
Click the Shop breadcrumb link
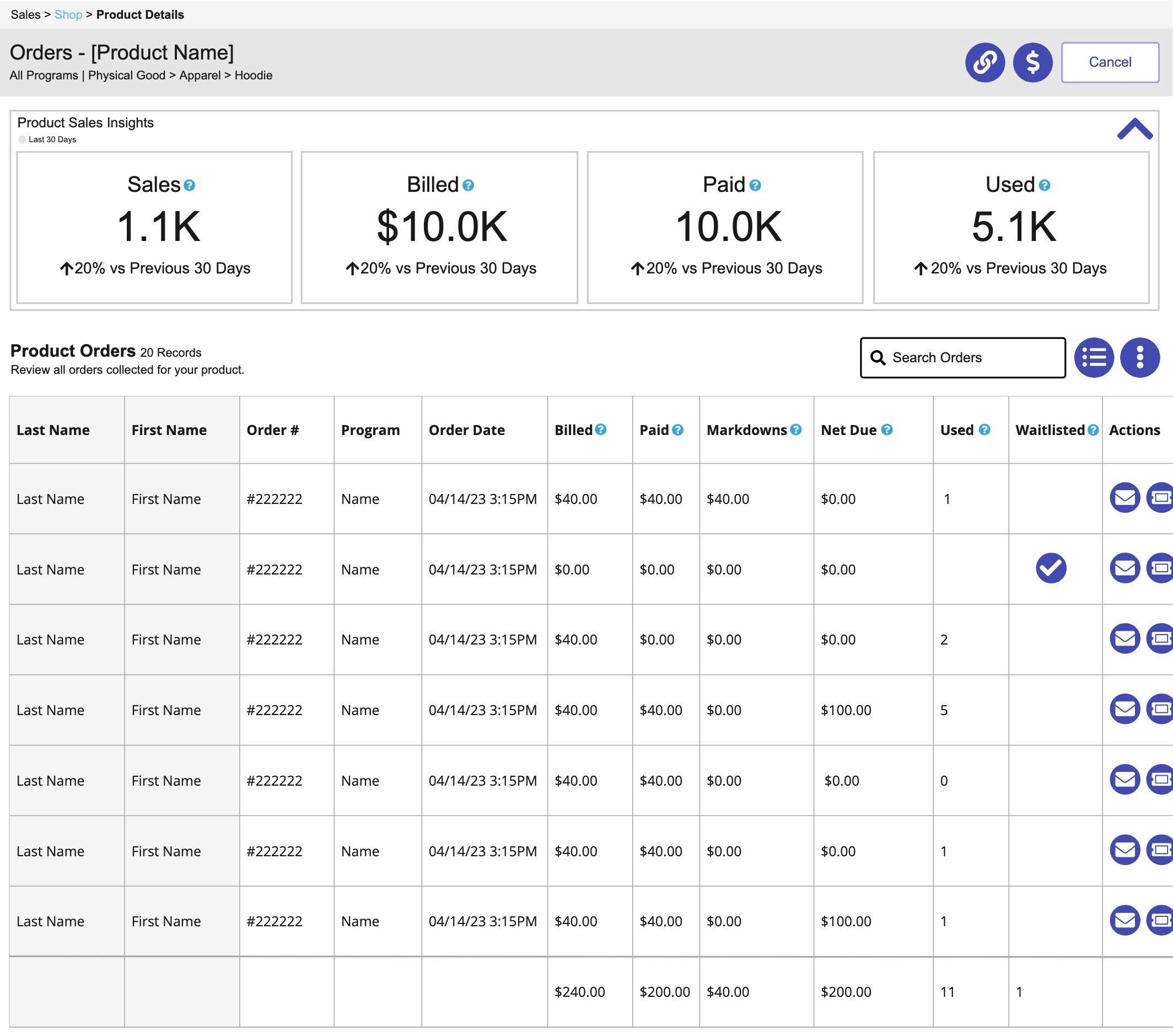[68, 15]
